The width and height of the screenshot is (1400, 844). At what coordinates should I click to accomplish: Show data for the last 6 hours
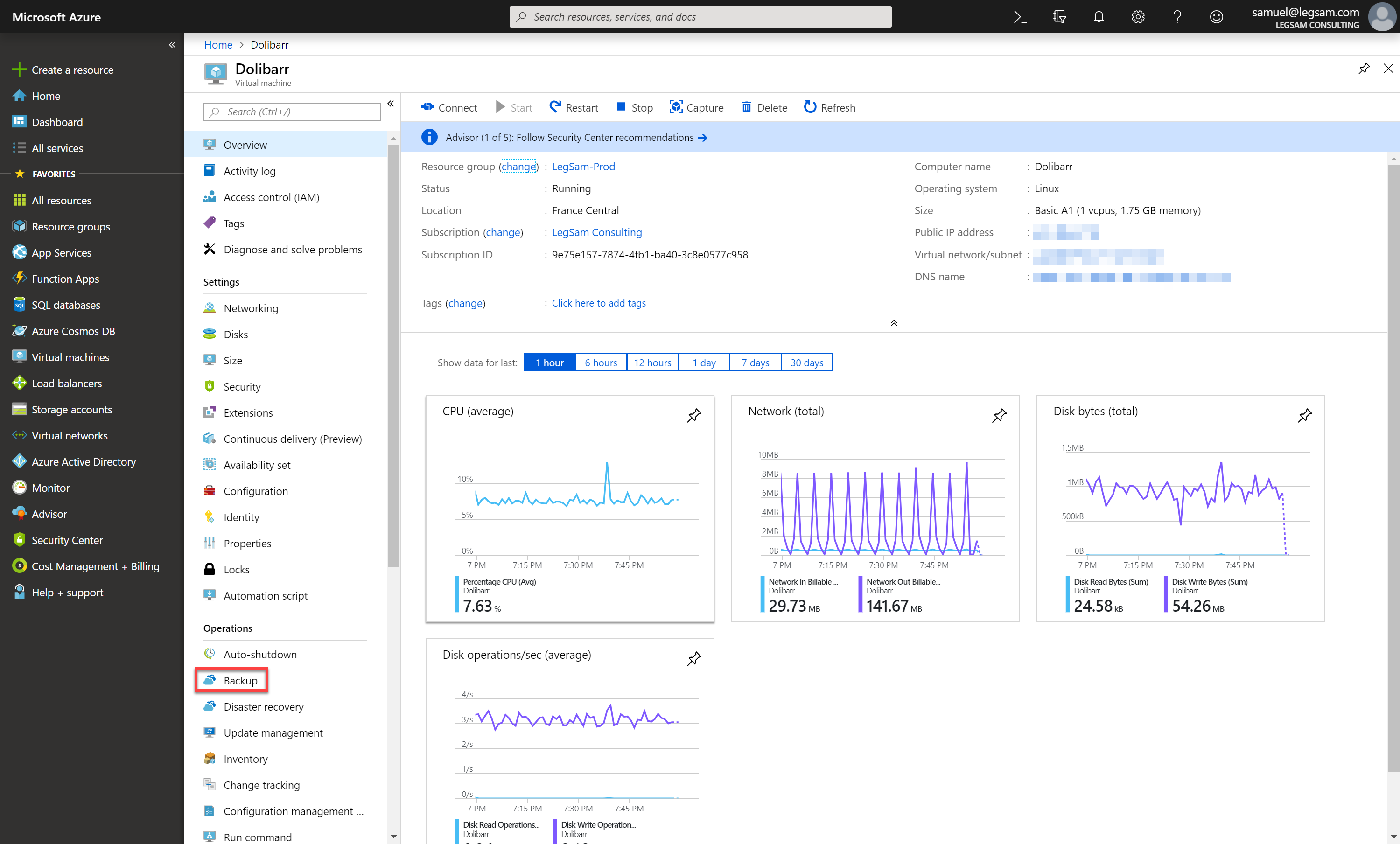click(x=601, y=363)
